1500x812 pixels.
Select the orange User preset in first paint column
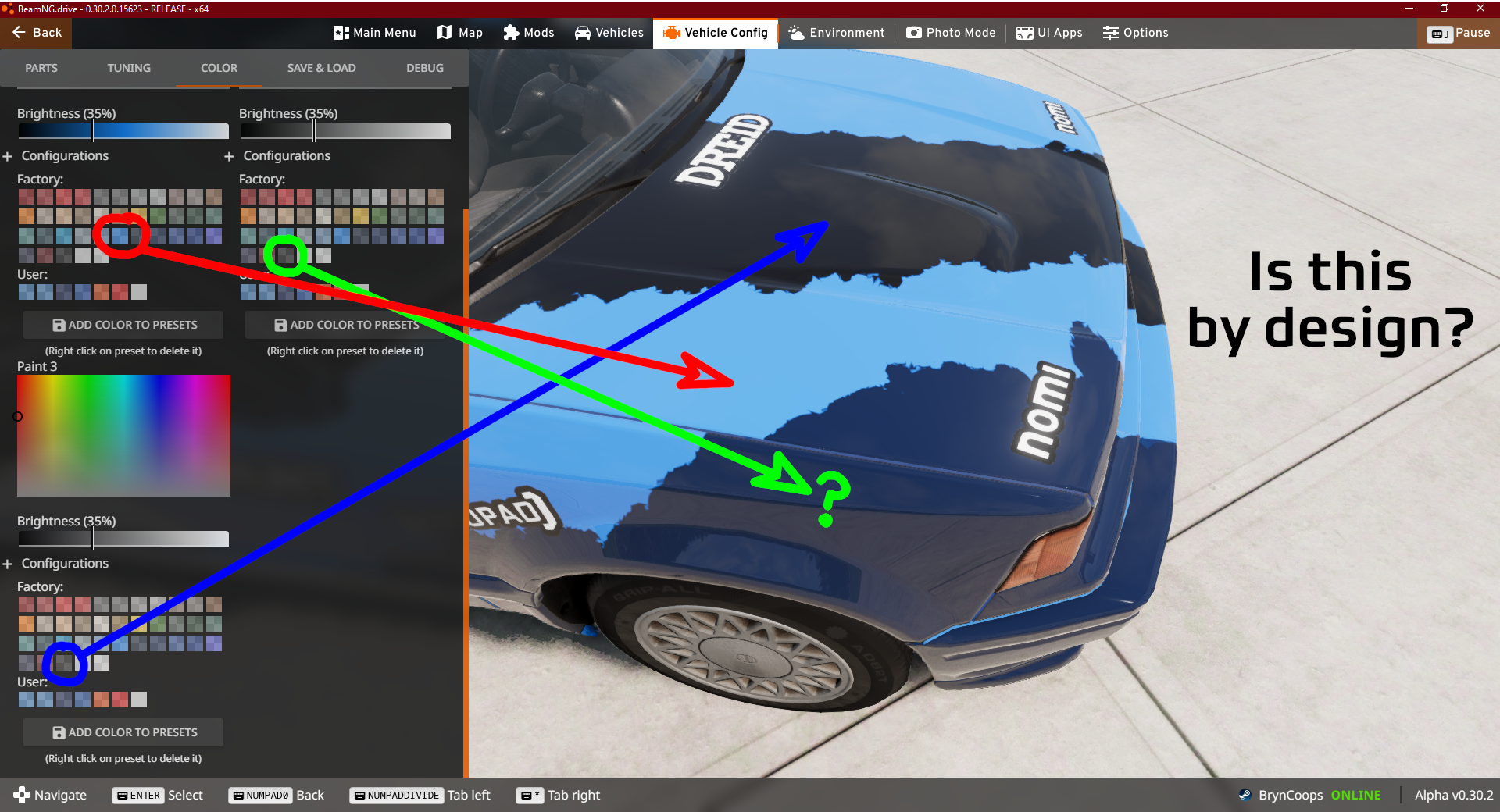[102, 292]
